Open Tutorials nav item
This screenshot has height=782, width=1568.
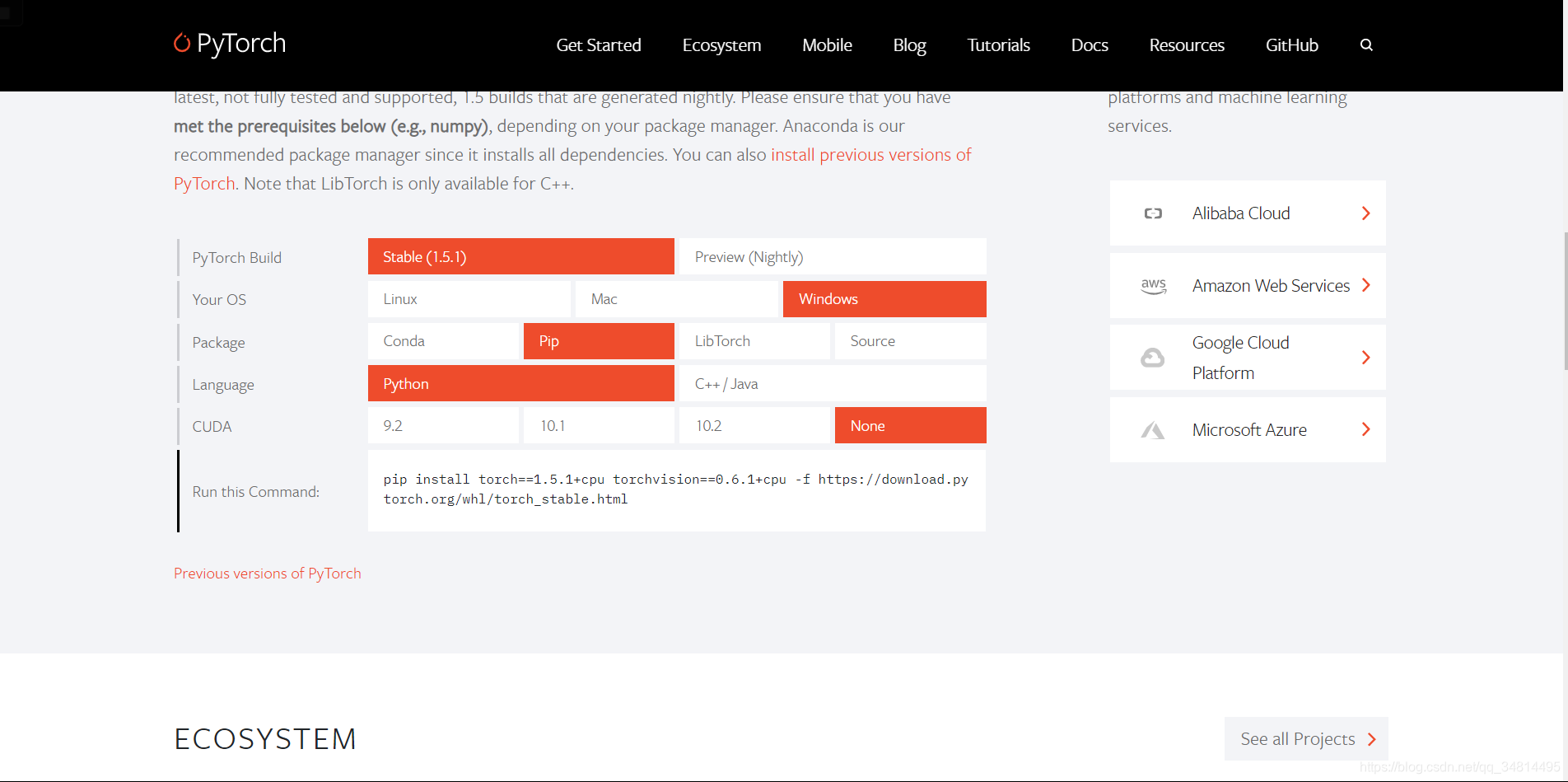click(998, 45)
